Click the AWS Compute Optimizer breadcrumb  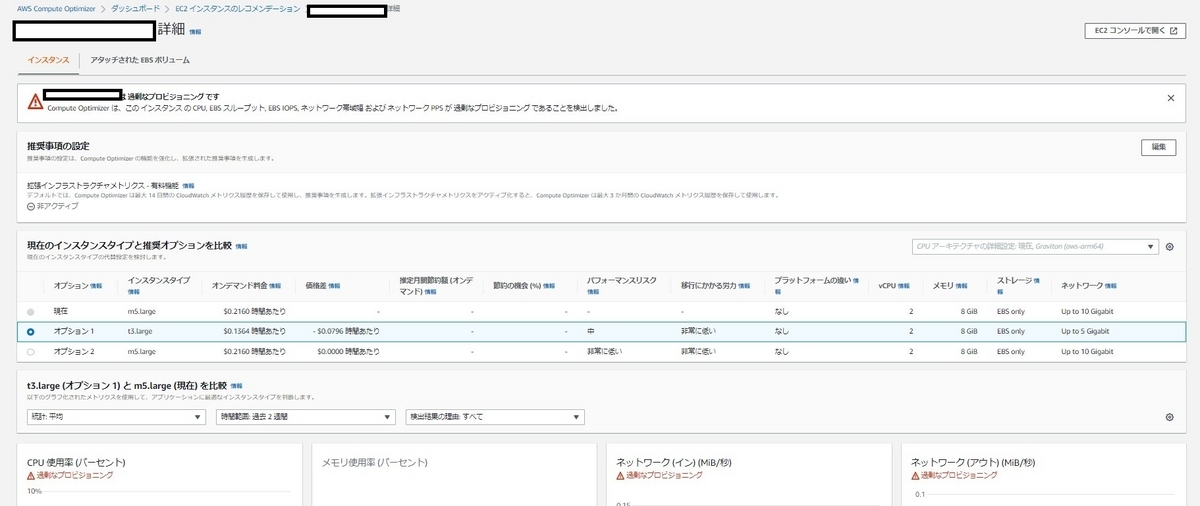[56, 9]
